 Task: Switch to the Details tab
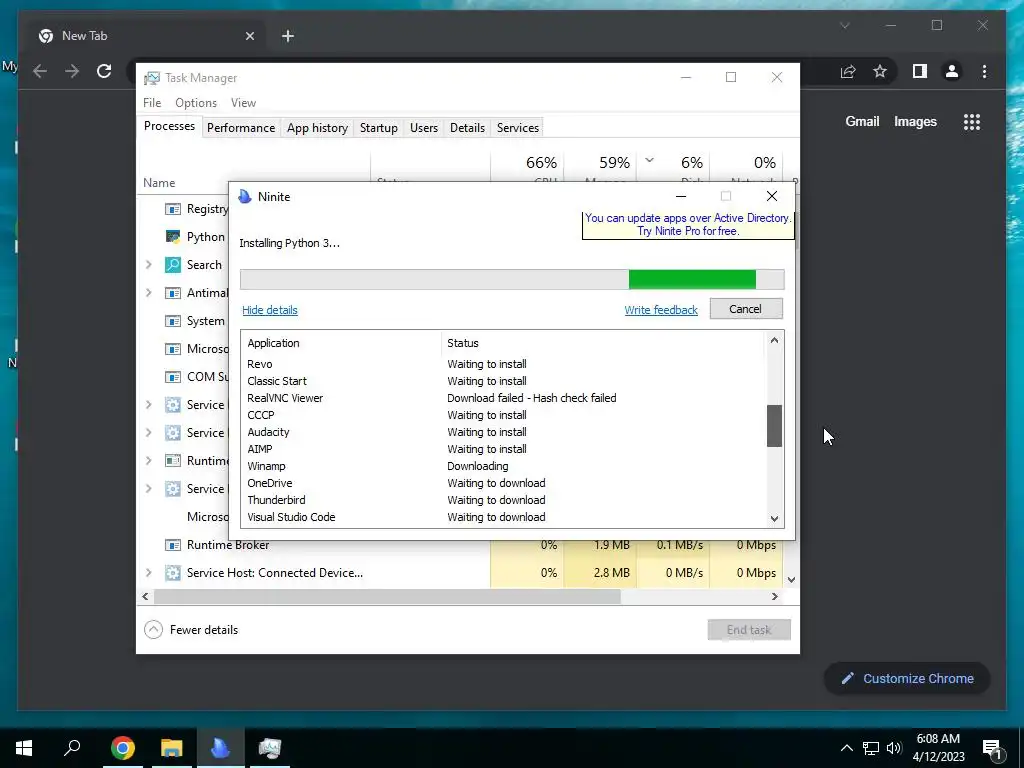pyautogui.click(x=468, y=128)
